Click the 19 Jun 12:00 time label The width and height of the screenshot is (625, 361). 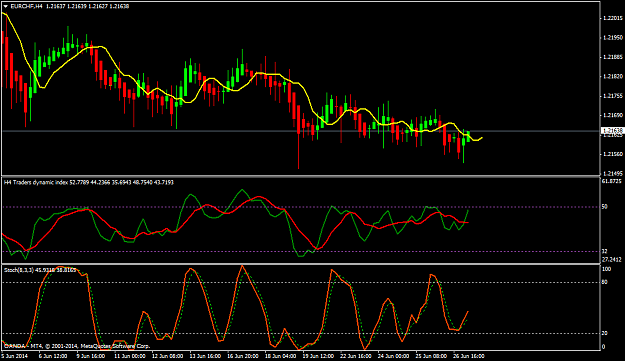coord(318,356)
